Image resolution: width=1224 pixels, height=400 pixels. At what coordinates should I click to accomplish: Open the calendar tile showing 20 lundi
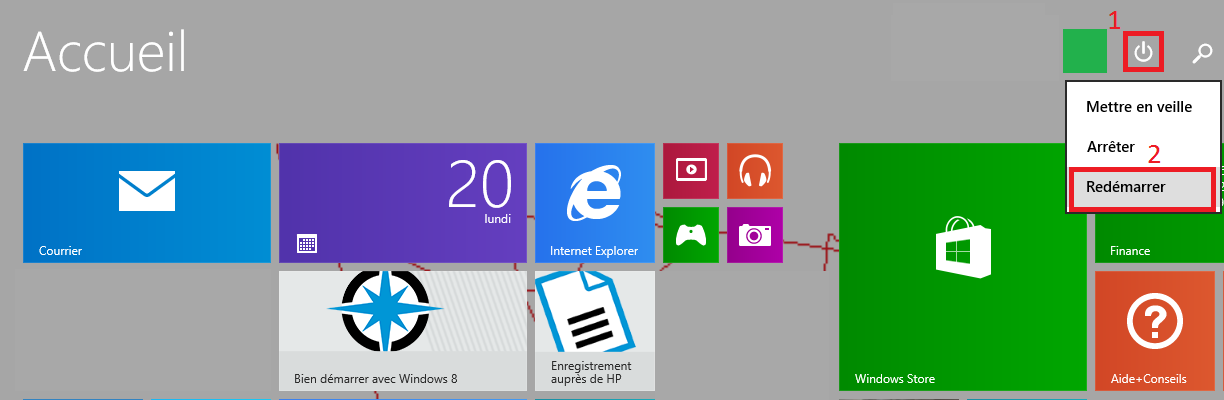403,203
